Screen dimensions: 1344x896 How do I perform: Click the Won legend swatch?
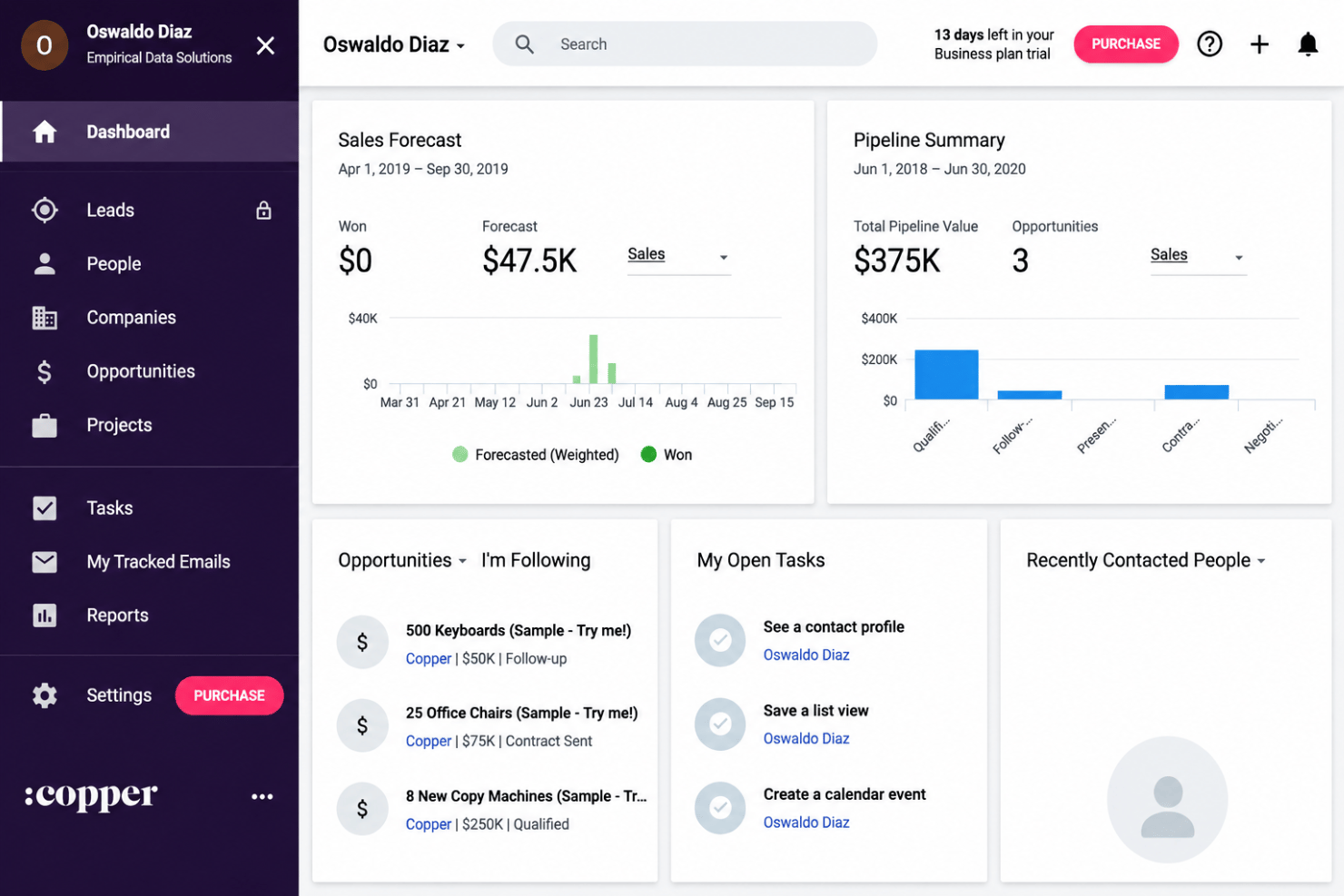pos(648,455)
